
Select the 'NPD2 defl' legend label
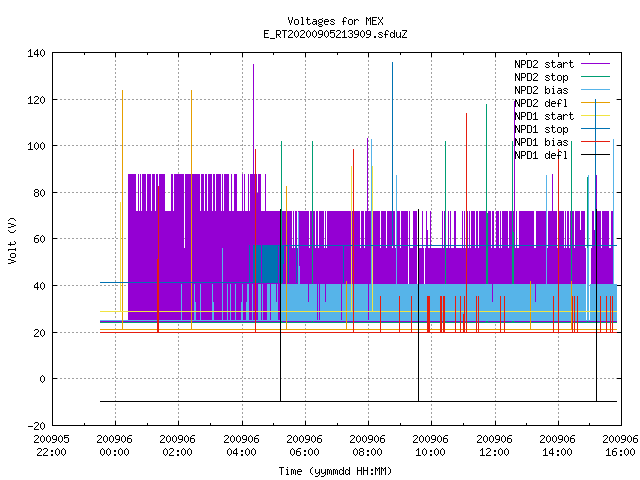click(x=541, y=103)
